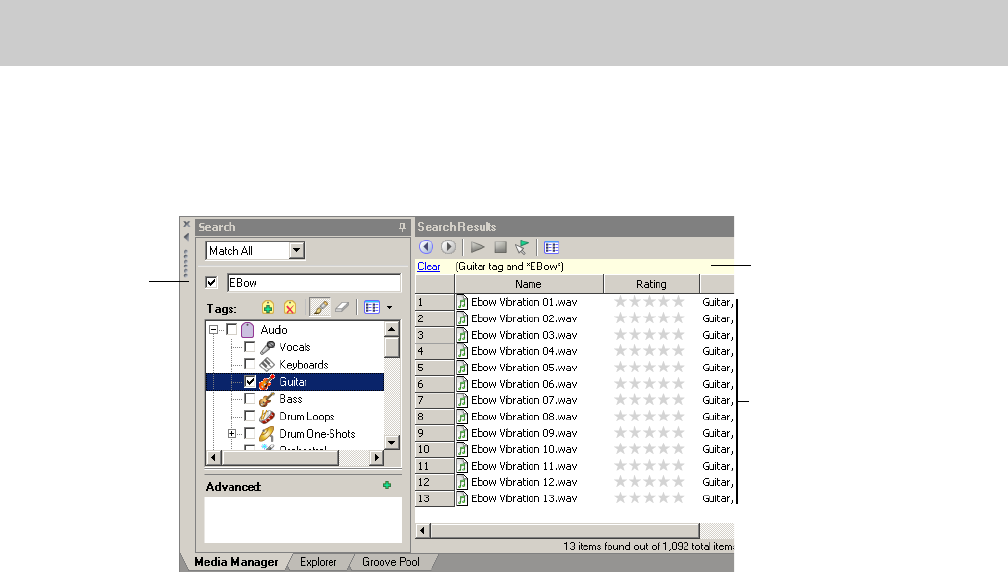Select row number 10 header
The height and width of the screenshot is (572, 1008).
(x=435, y=449)
